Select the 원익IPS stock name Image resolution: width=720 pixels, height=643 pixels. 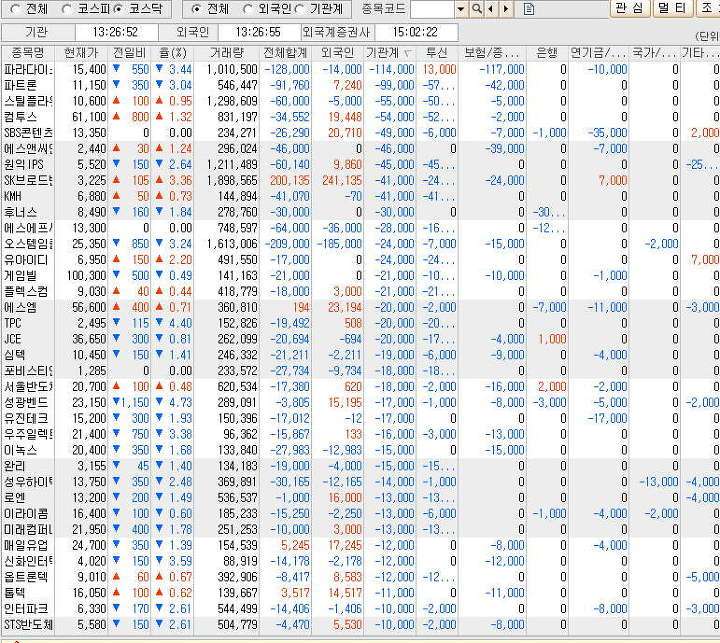coord(23,164)
